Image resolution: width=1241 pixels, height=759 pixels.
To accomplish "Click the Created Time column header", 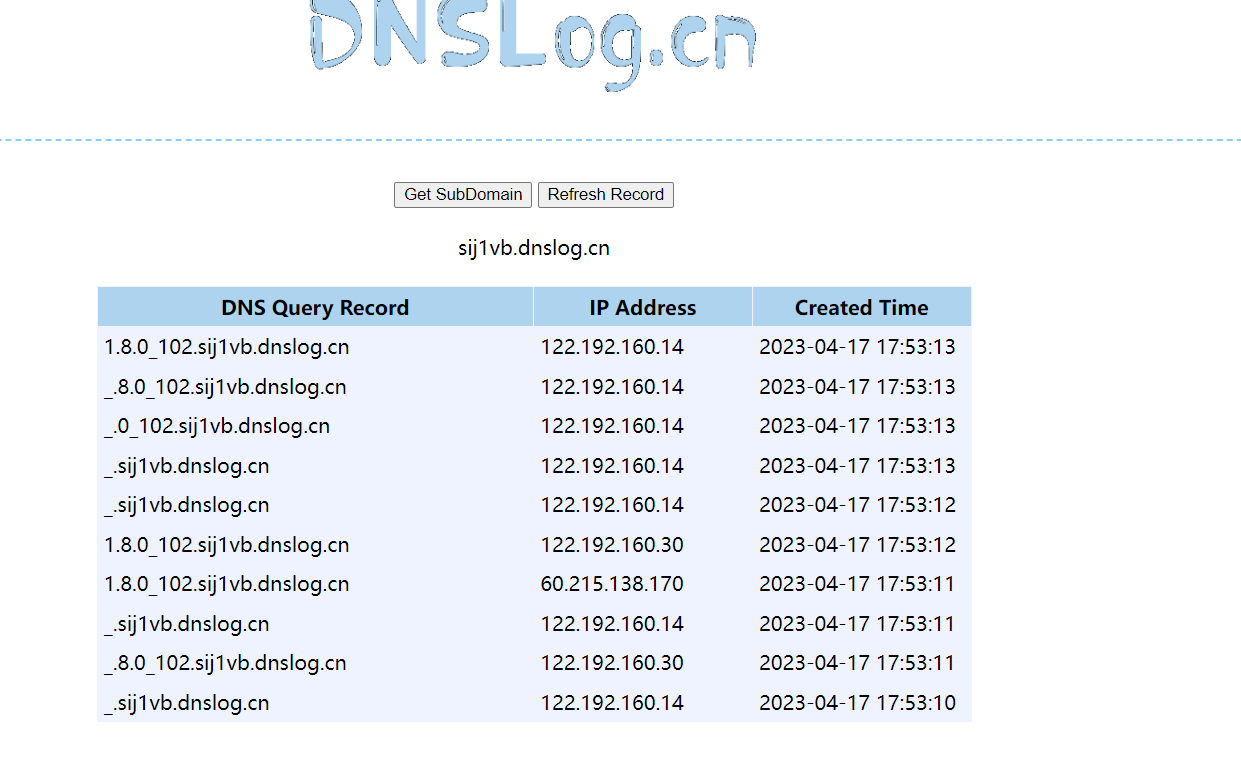I will [x=861, y=308].
